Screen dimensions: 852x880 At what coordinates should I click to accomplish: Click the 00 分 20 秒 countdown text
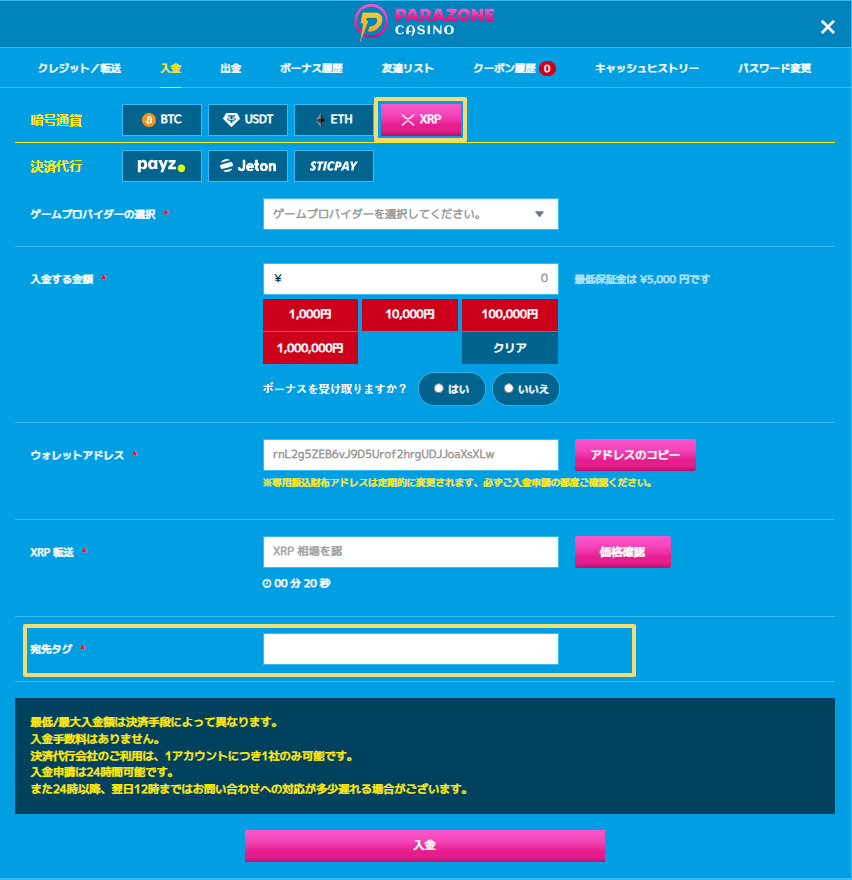tap(296, 584)
